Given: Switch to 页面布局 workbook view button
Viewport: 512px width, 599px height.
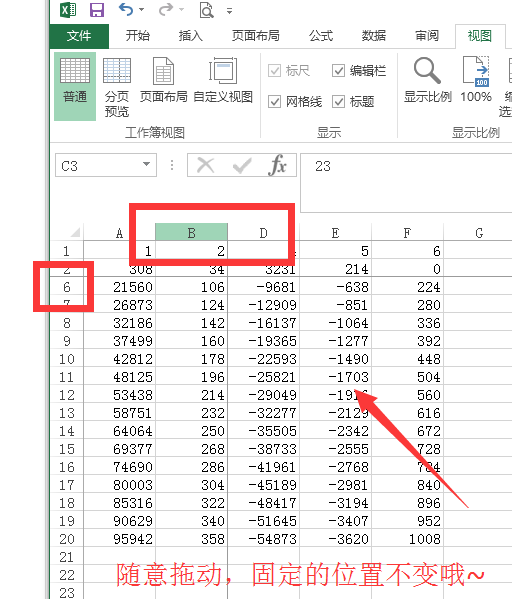Looking at the screenshot, I should point(164,80).
